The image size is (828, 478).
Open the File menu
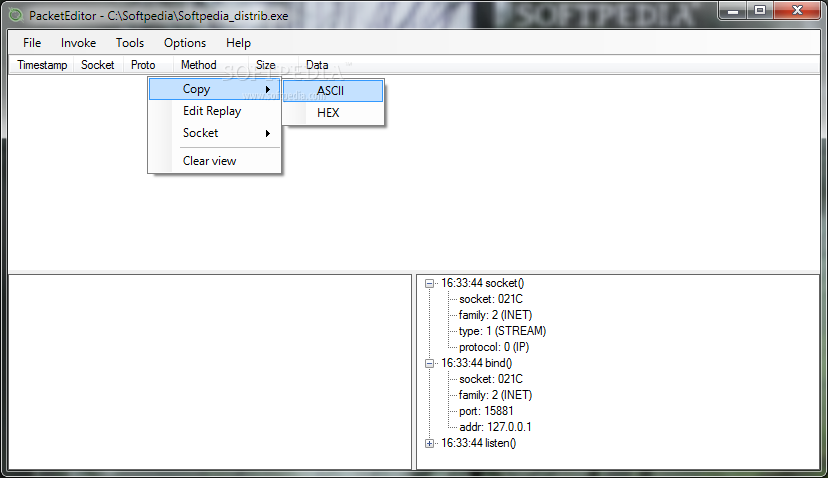32,43
